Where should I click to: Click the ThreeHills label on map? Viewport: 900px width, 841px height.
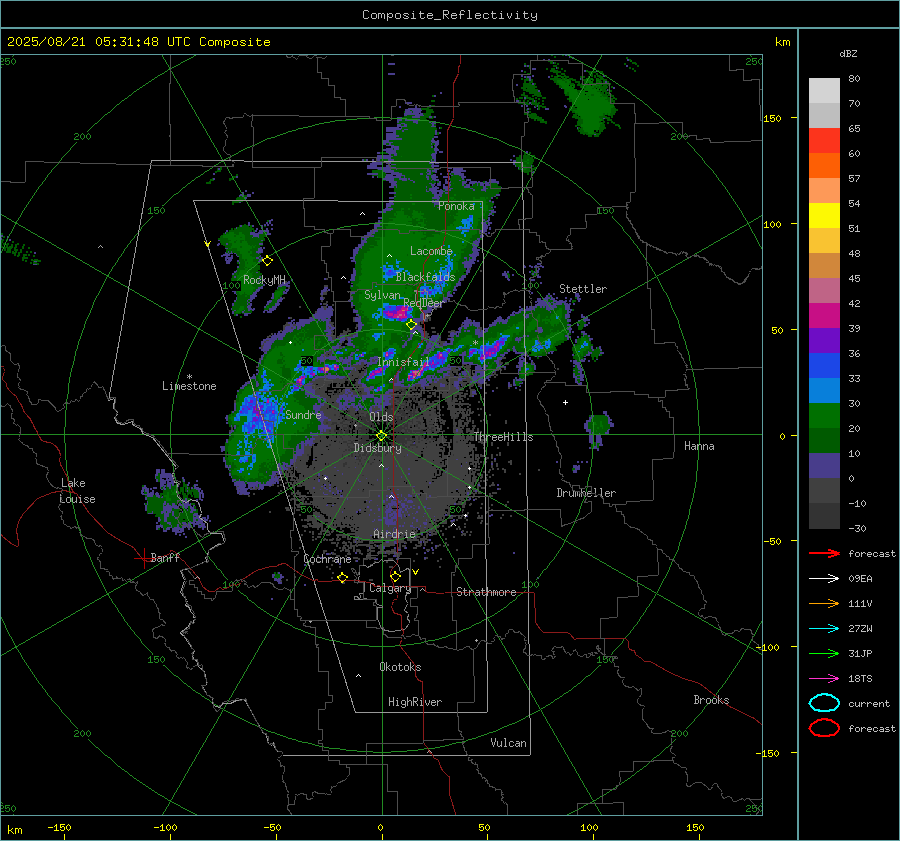[503, 437]
